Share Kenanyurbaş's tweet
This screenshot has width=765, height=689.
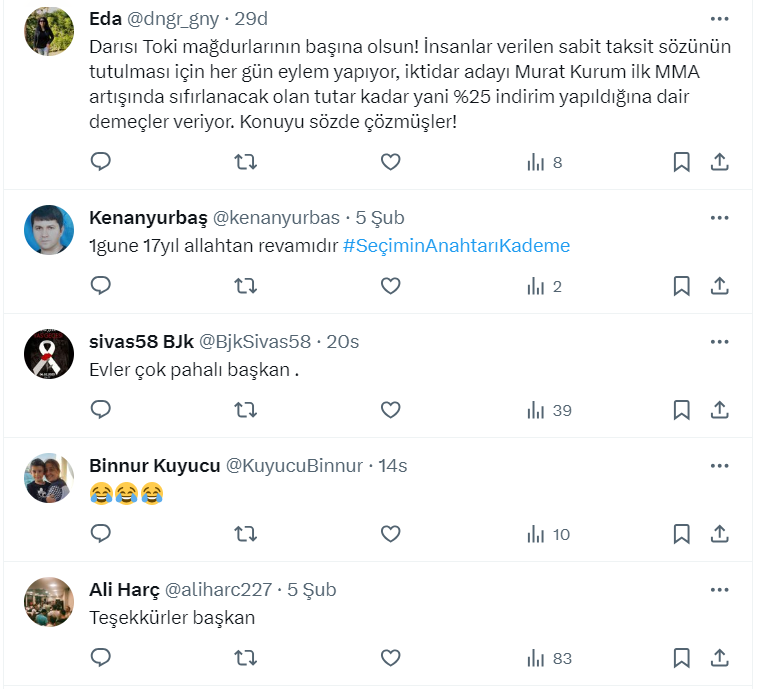pos(719,286)
